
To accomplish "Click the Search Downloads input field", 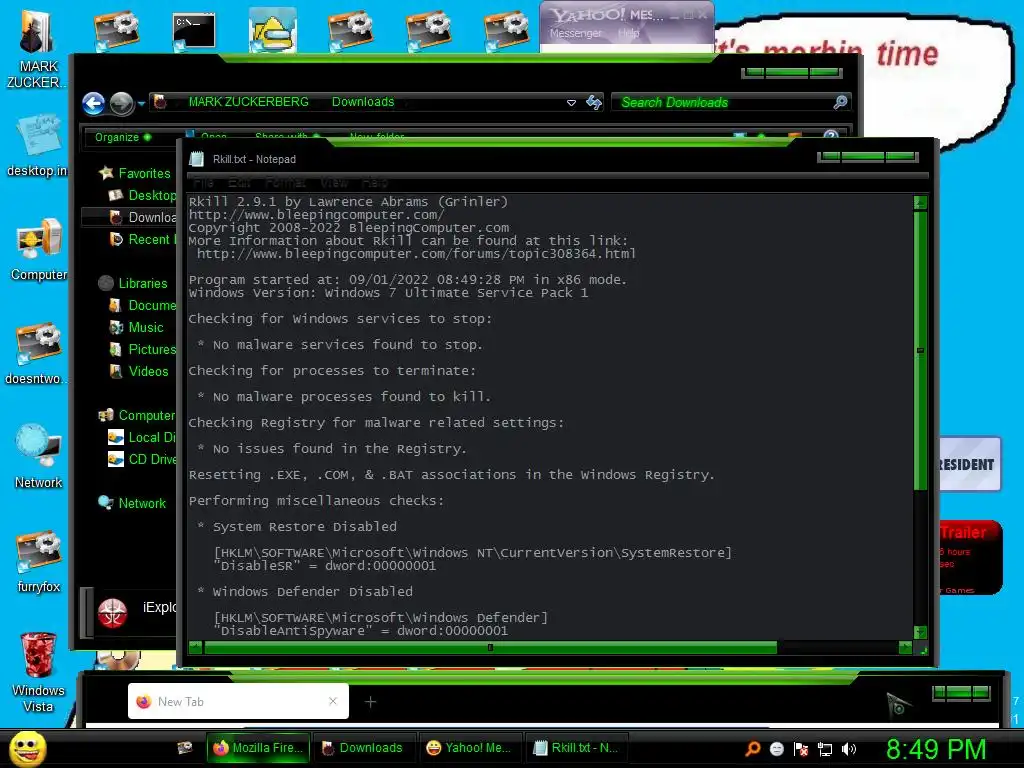I will [730, 102].
